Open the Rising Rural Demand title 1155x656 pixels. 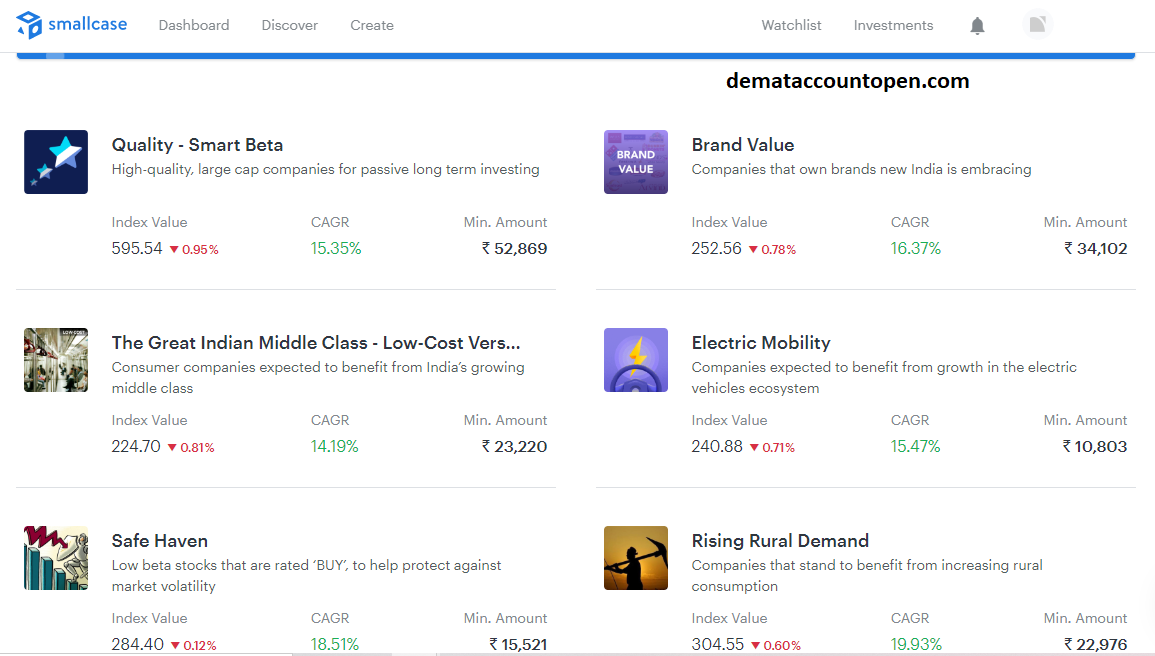[x=780, y=541]
